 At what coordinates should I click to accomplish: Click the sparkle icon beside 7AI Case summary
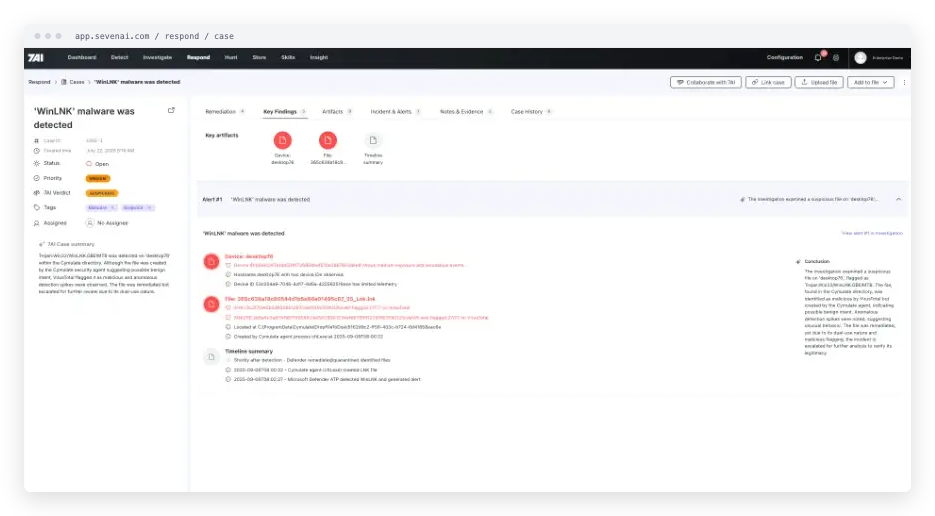41,245
